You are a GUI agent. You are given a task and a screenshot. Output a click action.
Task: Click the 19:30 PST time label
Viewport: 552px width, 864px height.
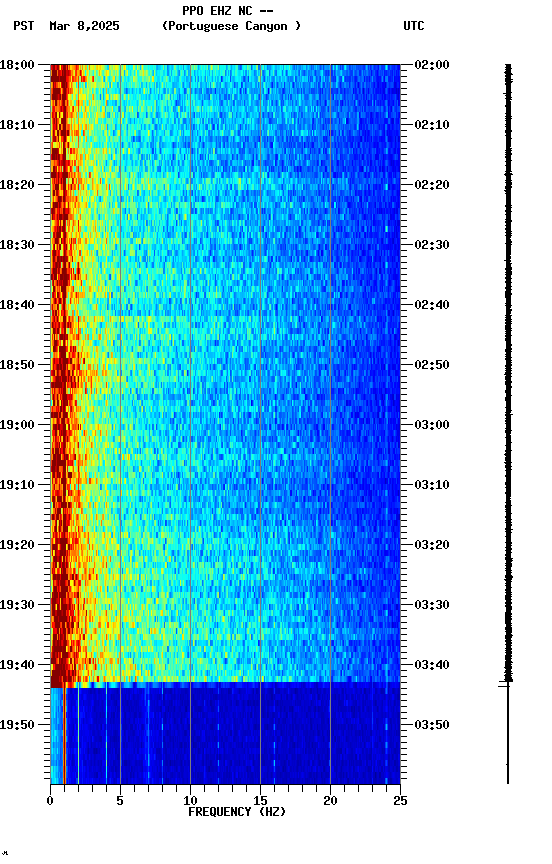[17, 606]
